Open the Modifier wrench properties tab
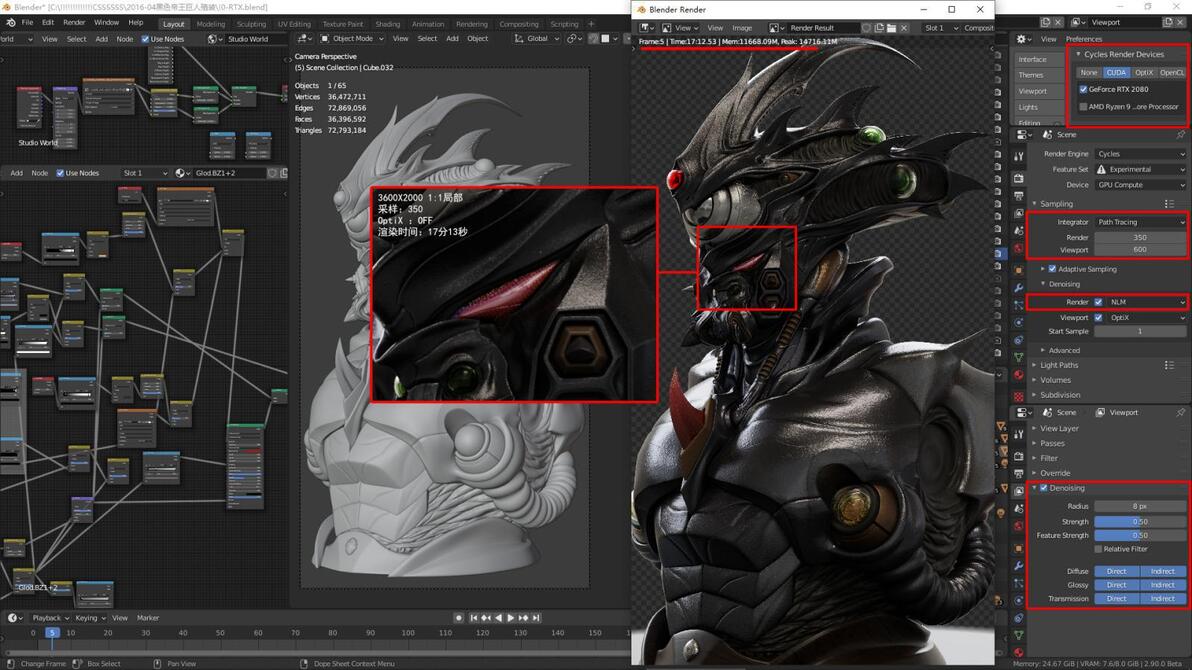The height and width of the screenshot is (670, 1192). (x=1019, y=287)
